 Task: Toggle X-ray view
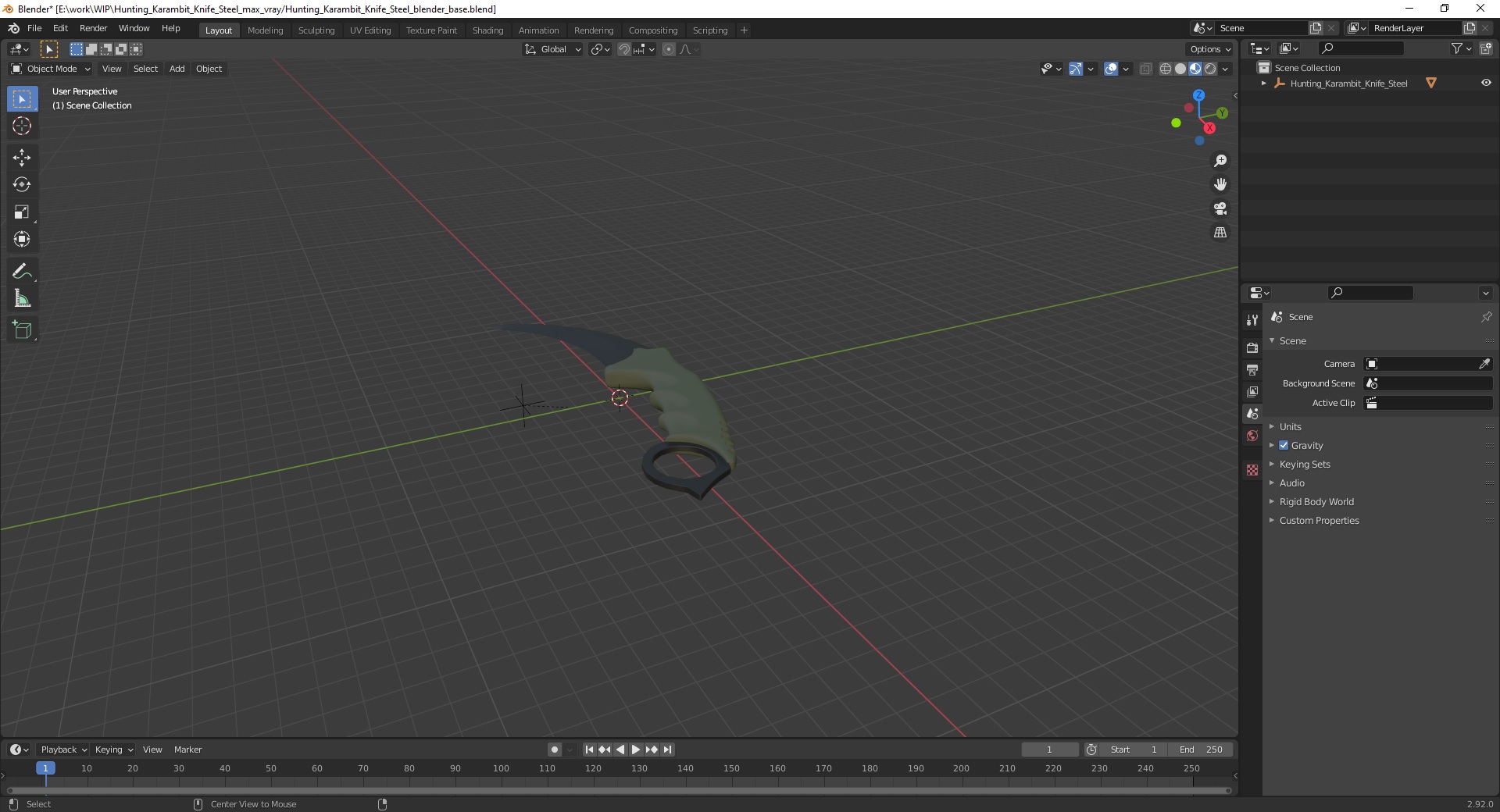(x=1145, y=69)
